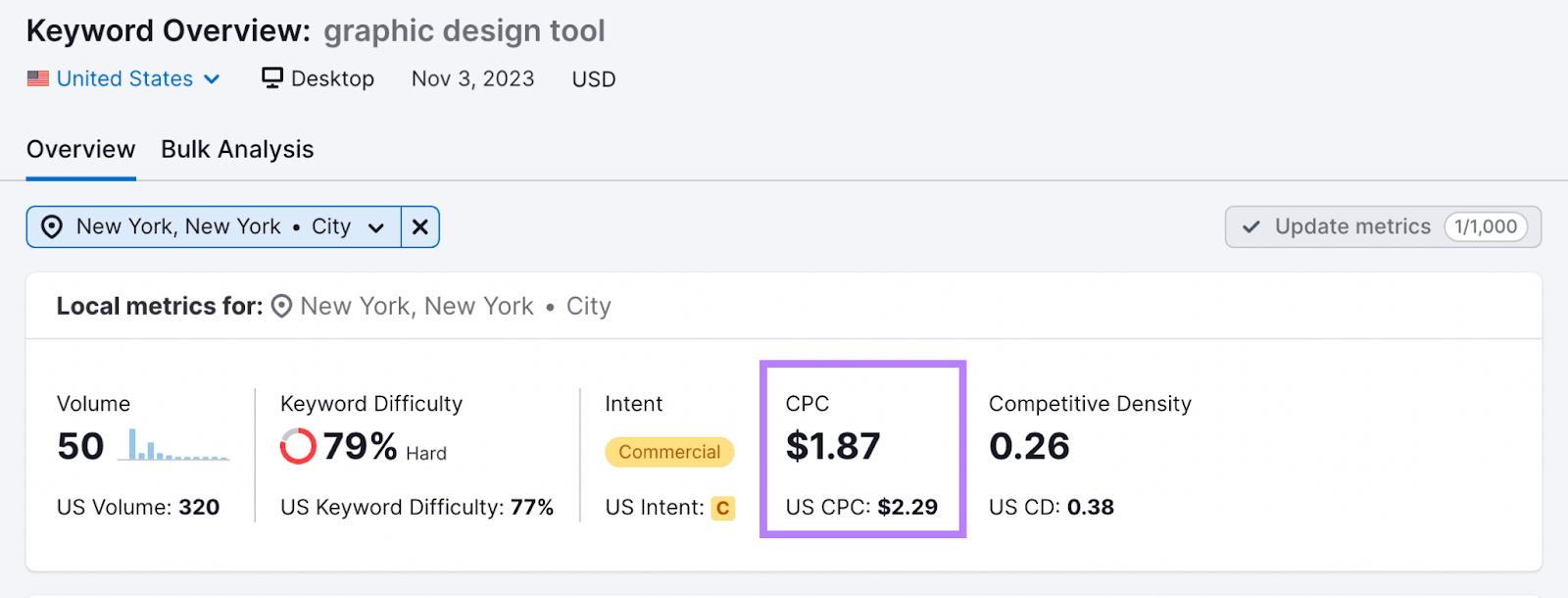Image resolution: width=1568 pixels, height=598 pixels.
Task: Open the USD currency selector
Action: 593,78
